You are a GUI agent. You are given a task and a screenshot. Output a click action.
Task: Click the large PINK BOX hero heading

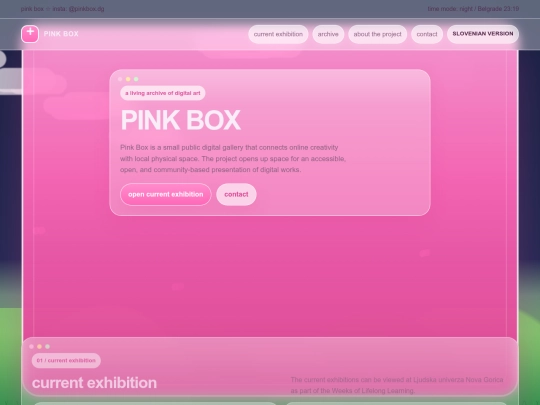180,120
